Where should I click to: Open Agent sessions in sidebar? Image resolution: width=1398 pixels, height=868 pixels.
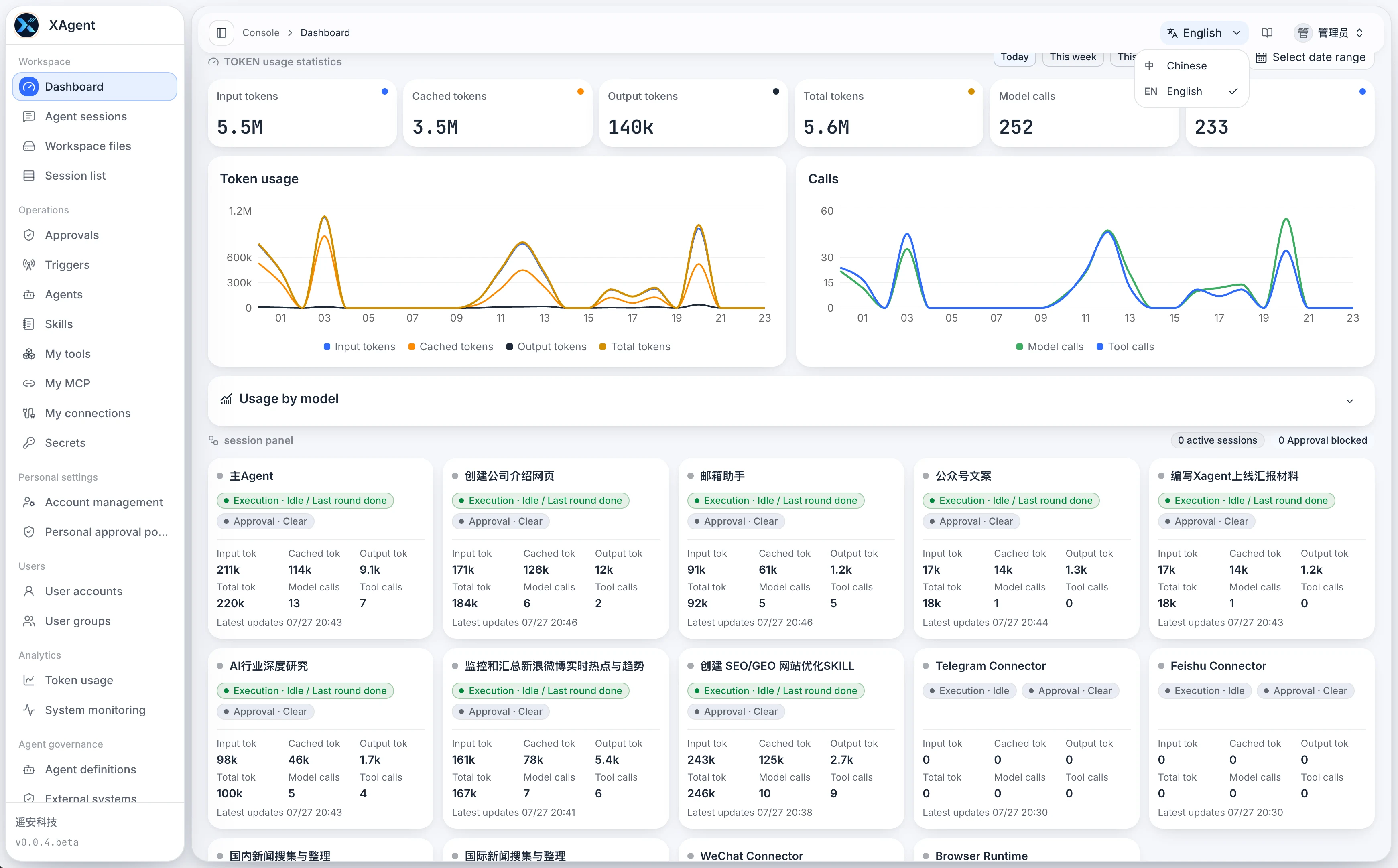[x=95, y=117]
